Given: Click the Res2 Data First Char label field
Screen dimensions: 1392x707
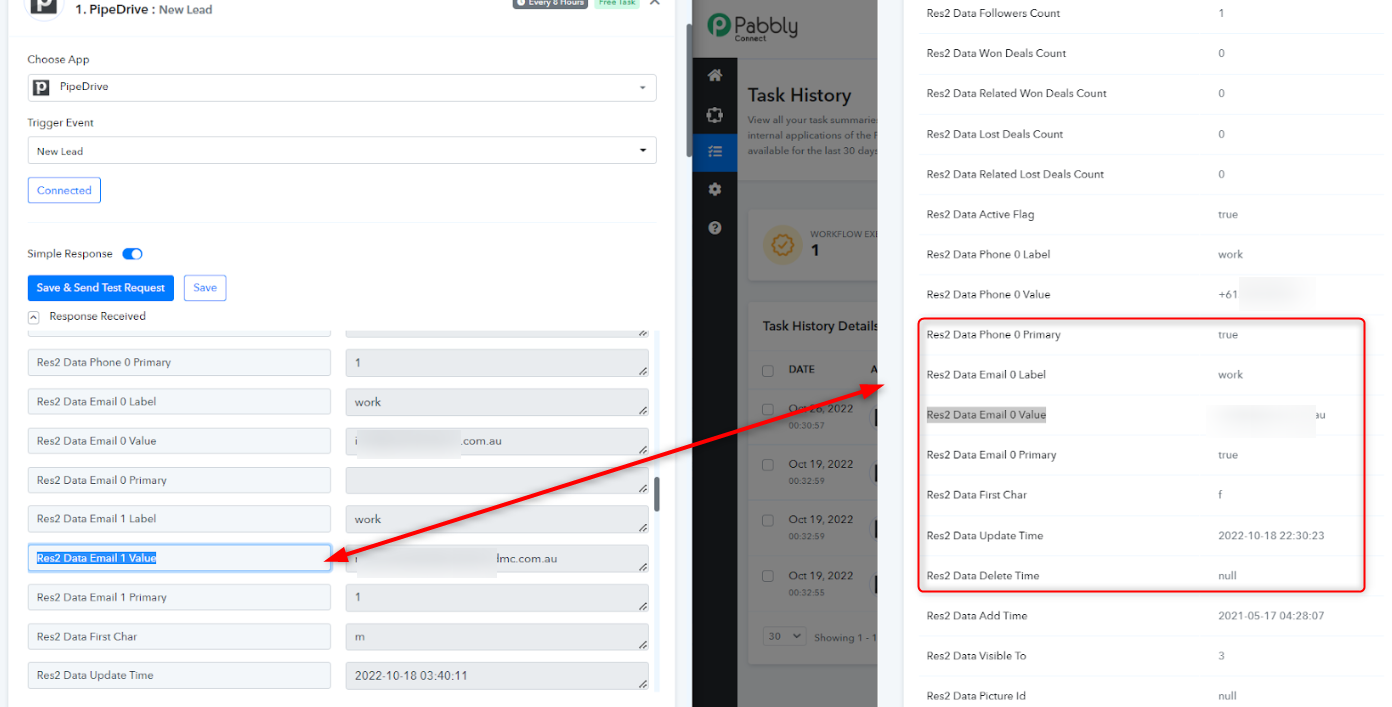Looking at the screenshot, I should [179, 637].
